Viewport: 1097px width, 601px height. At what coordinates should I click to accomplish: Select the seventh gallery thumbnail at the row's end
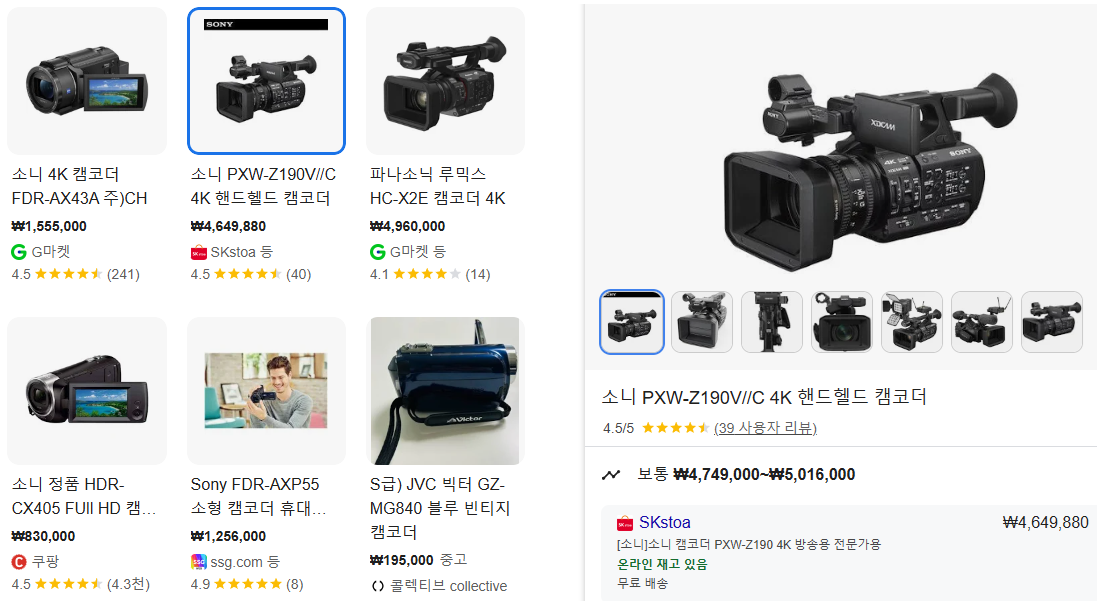click(x=1052, y=322)
